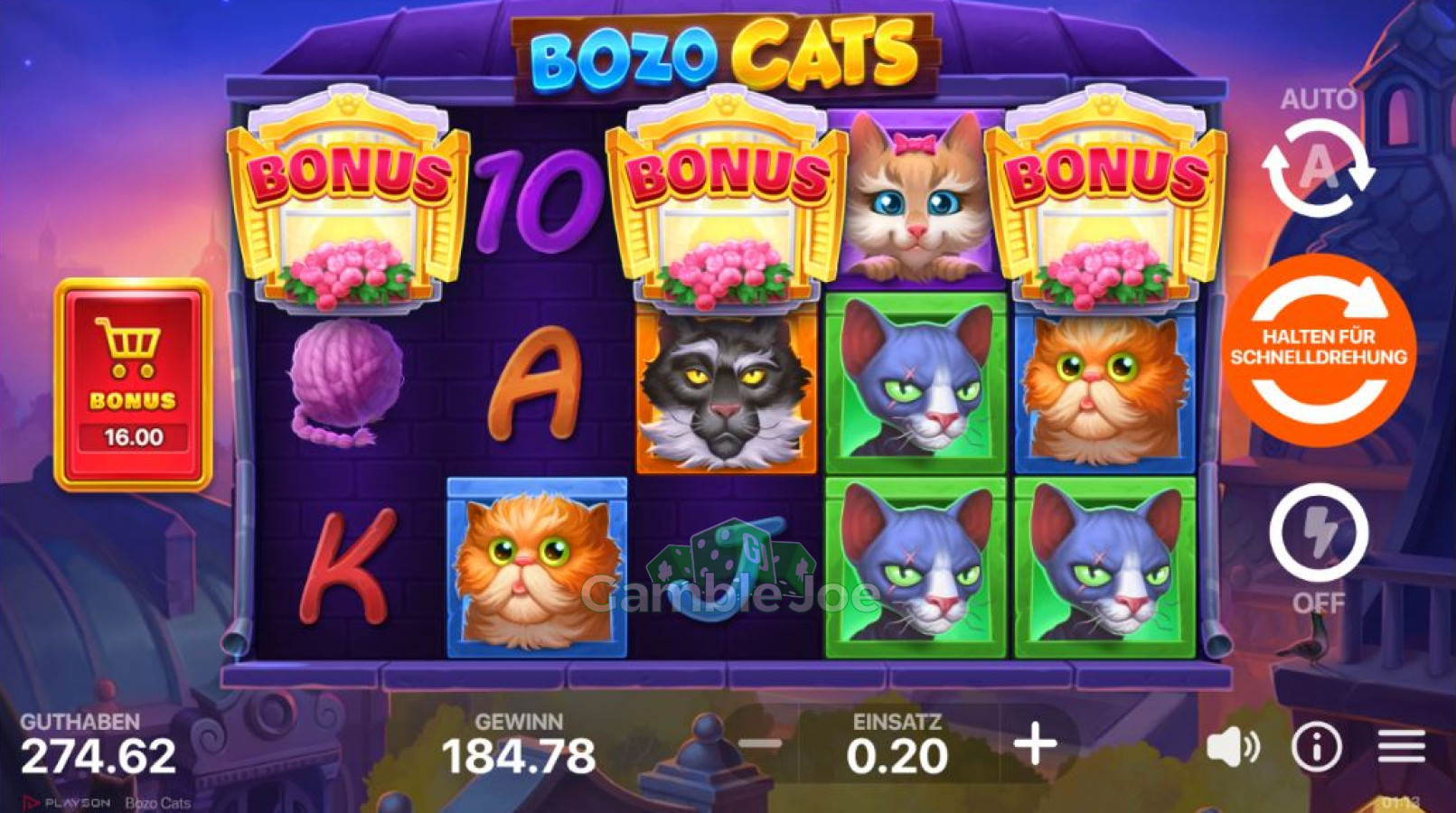Screen dimensions: 1456x813
Task: Click the black cat symbol
Action: pyautogui.click(x=726, y=387)
